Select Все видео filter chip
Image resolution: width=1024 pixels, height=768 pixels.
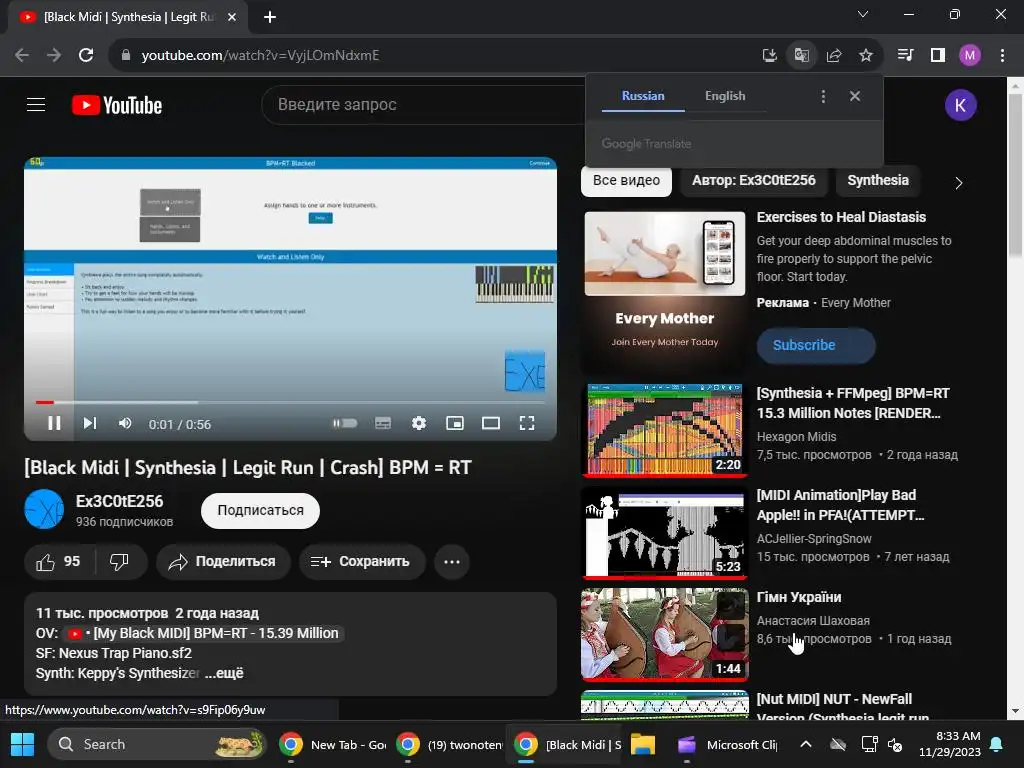pos(626,180)
